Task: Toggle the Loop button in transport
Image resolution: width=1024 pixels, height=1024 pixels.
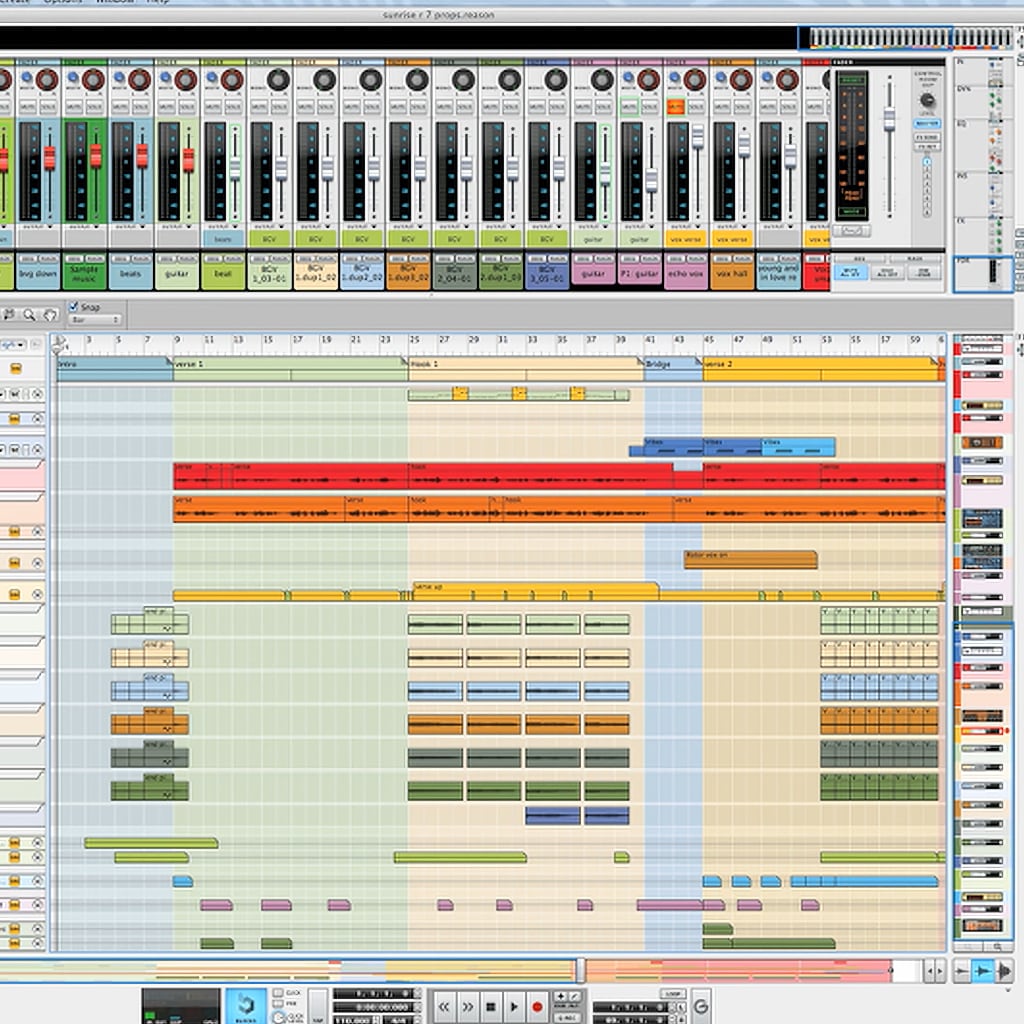Action: [x=672, y=993]
